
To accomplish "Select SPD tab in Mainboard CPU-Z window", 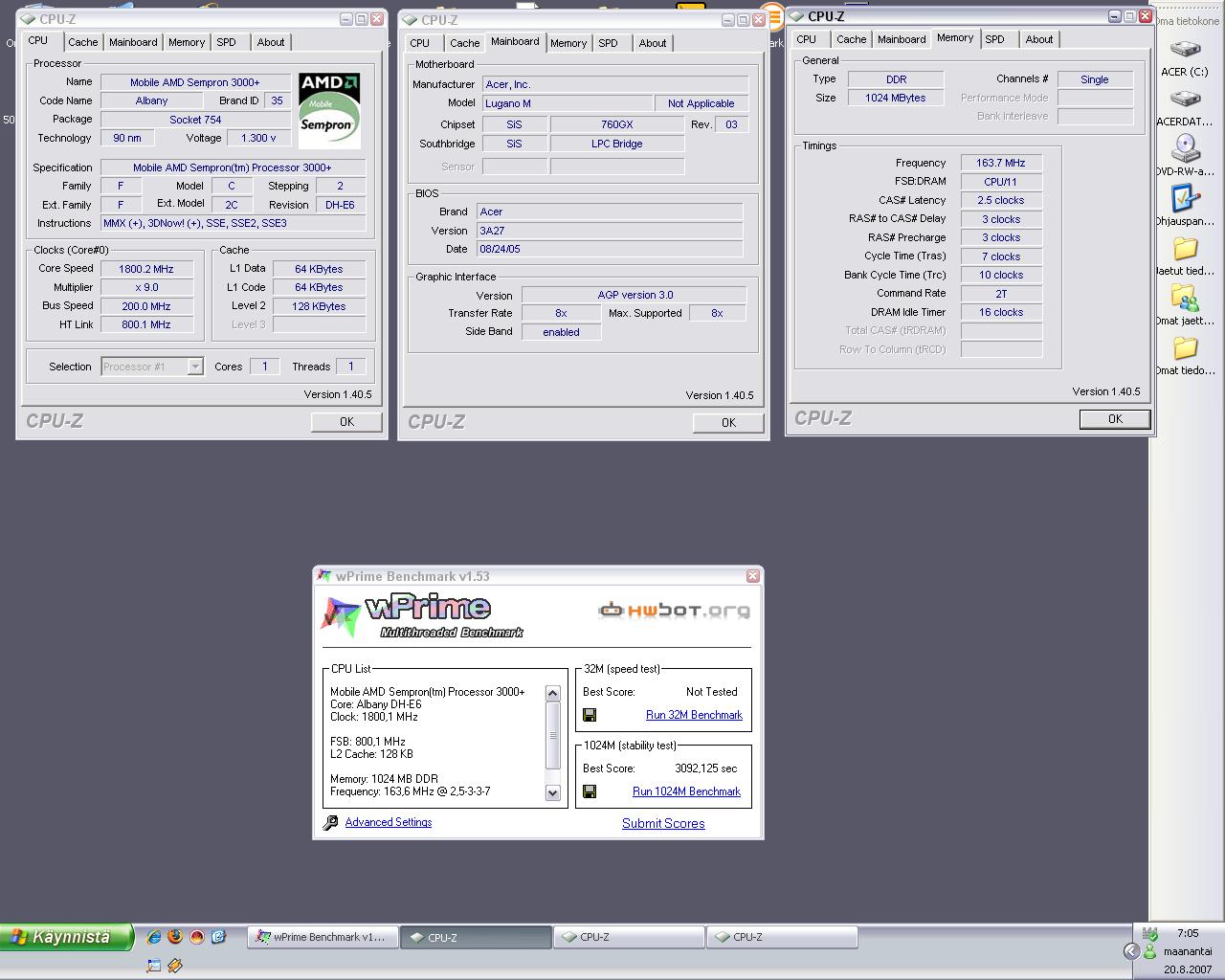I will pos(609,43).
